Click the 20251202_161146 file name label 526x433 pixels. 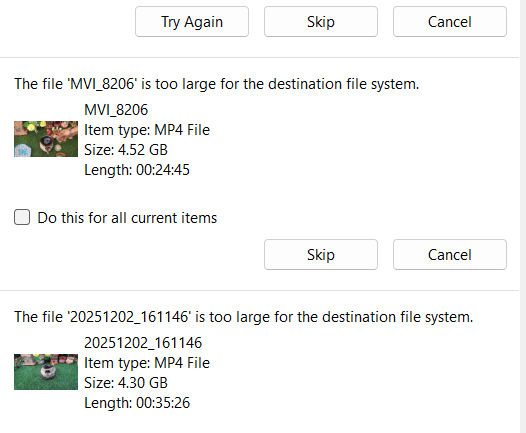(143, 343)
